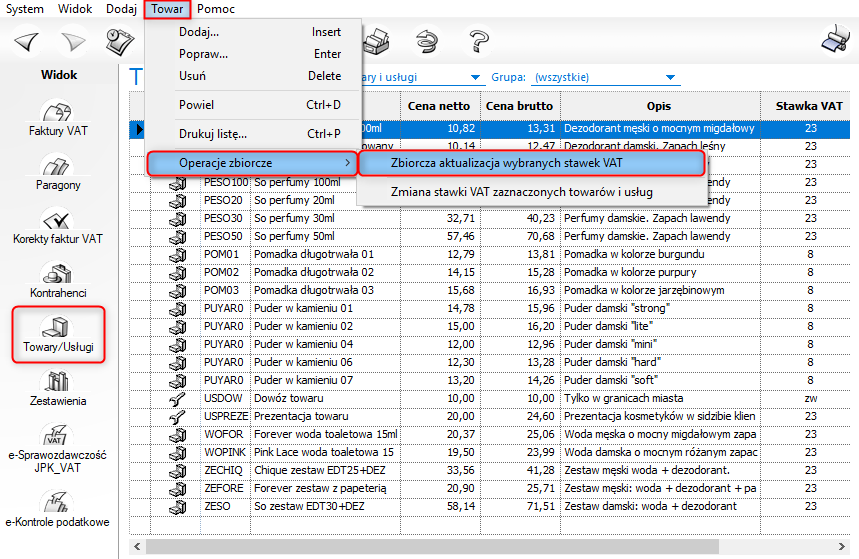Viewport: 859px width, 559px height.
Task: Open the Pomoc menu
Action: [x=216, y=9]
